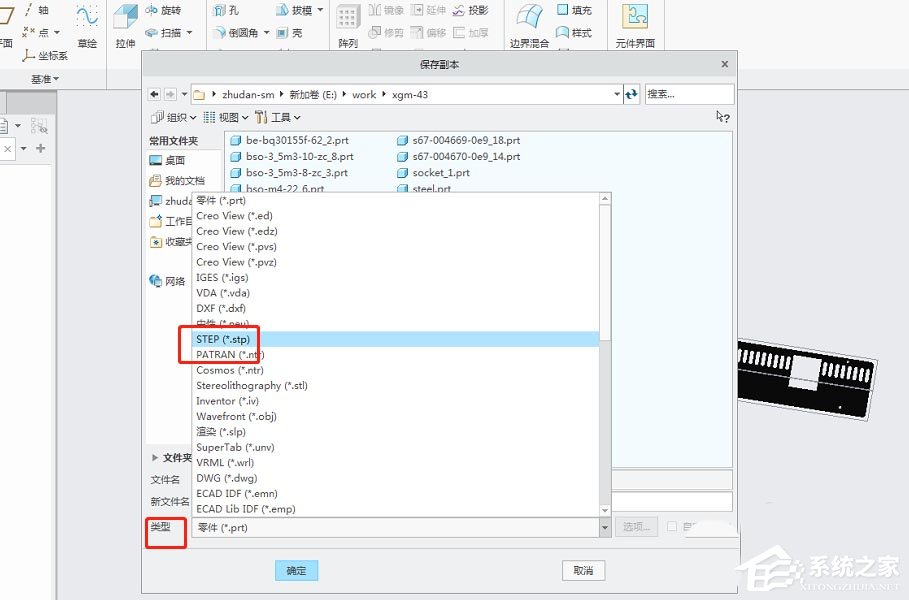The width and height of the screenshot is (909, 600).
Task: Expand the 拔模 tool dropdown arrow
Action: pyautogui.click(x=320, y=10)
